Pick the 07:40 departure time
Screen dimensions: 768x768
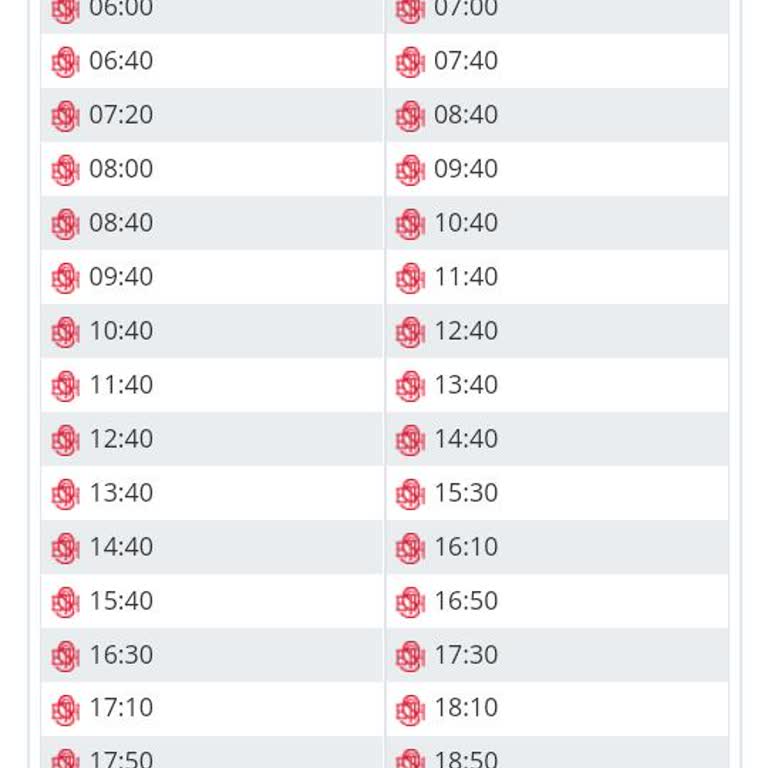(466, 61)
